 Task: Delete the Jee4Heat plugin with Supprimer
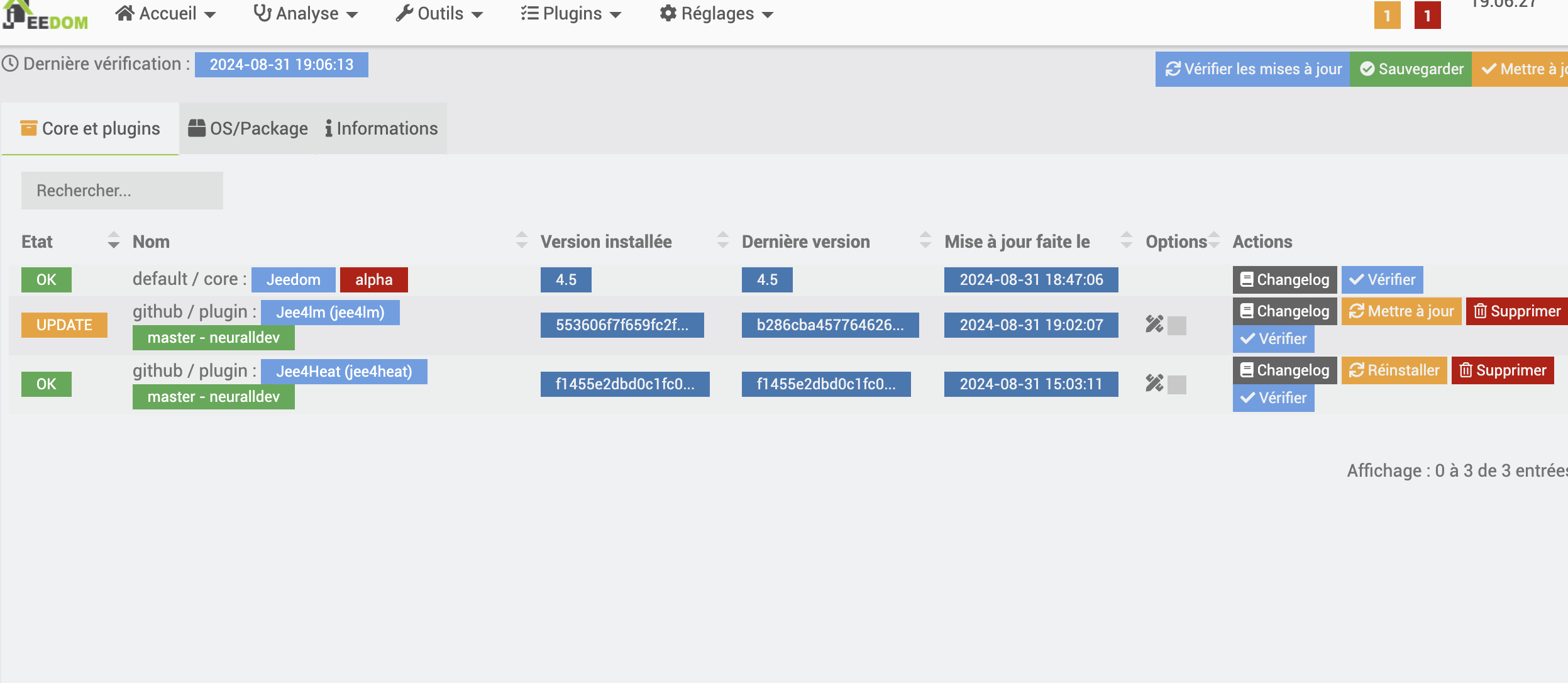click(1502, 370)
